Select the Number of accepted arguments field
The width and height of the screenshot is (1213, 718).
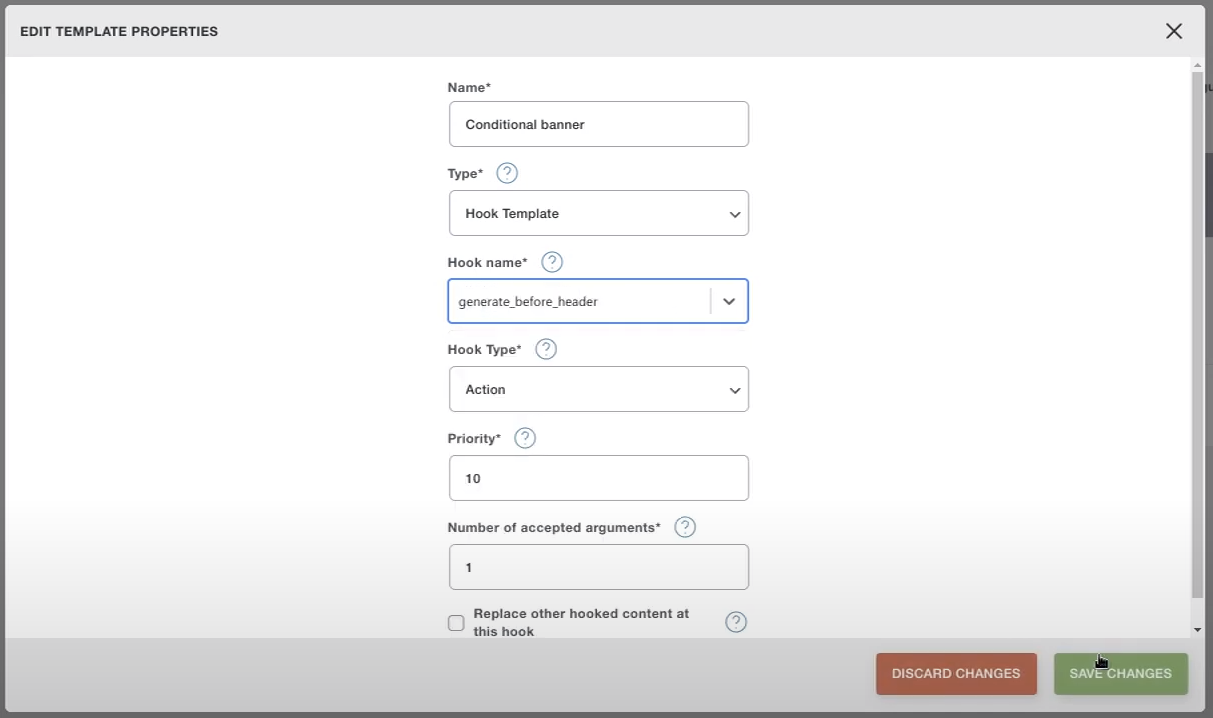pyautogui.click(x=598, y=566)
